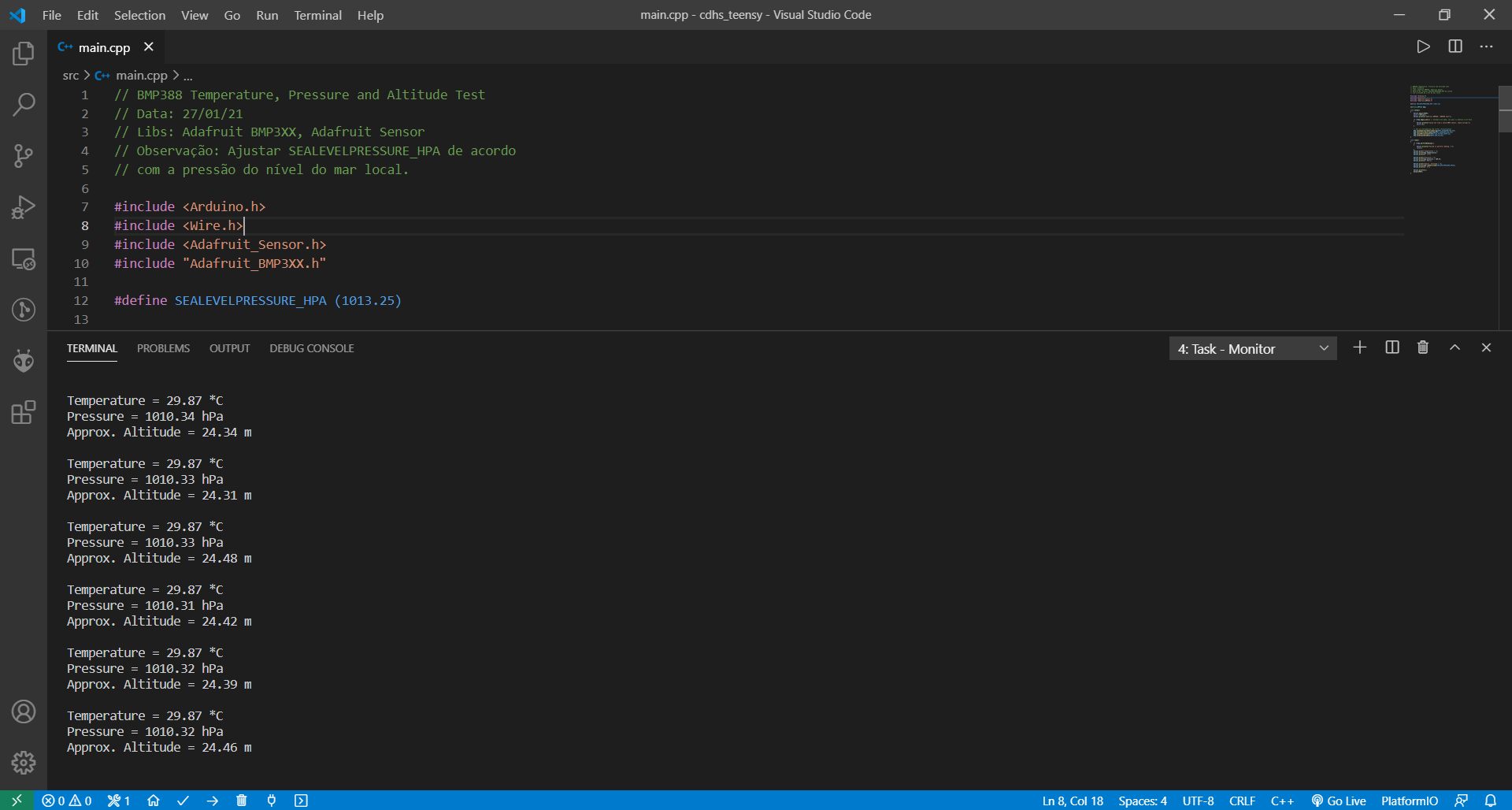
Task: Open the Run and Debug view
Action: click(24, 207)
